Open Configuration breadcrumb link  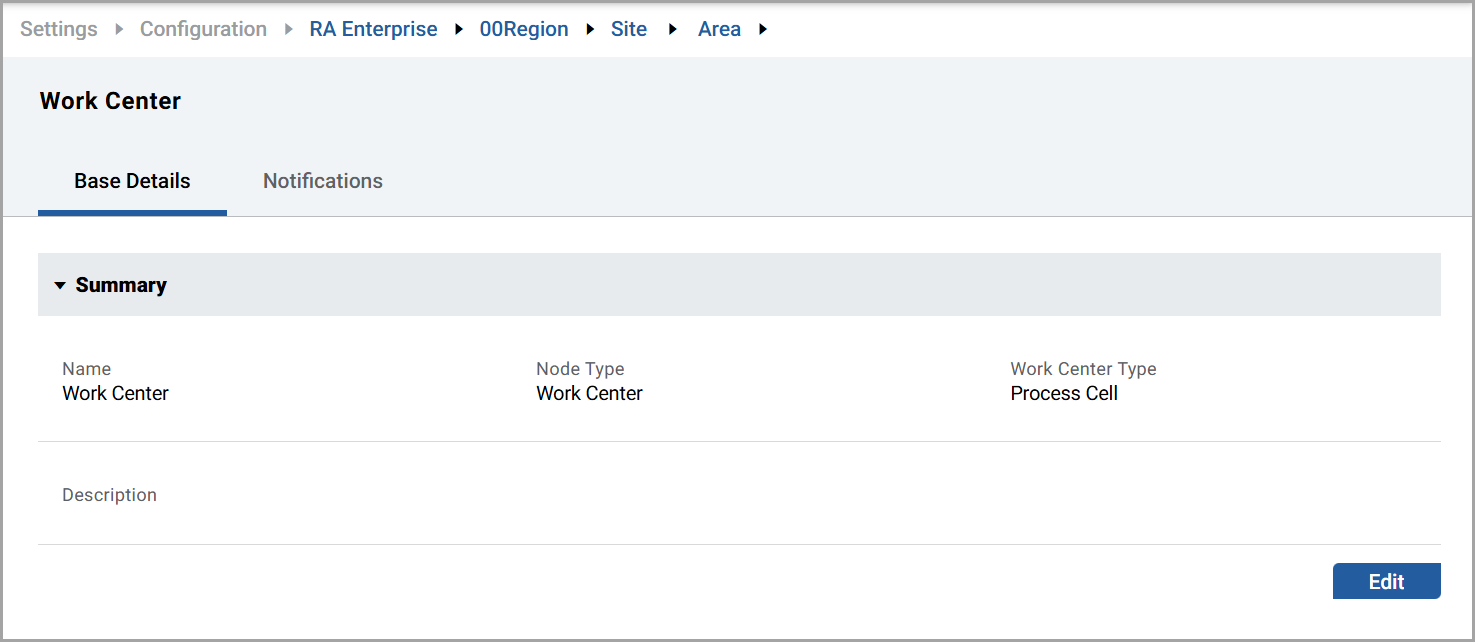pyautogui.click(x=203, y=29)
